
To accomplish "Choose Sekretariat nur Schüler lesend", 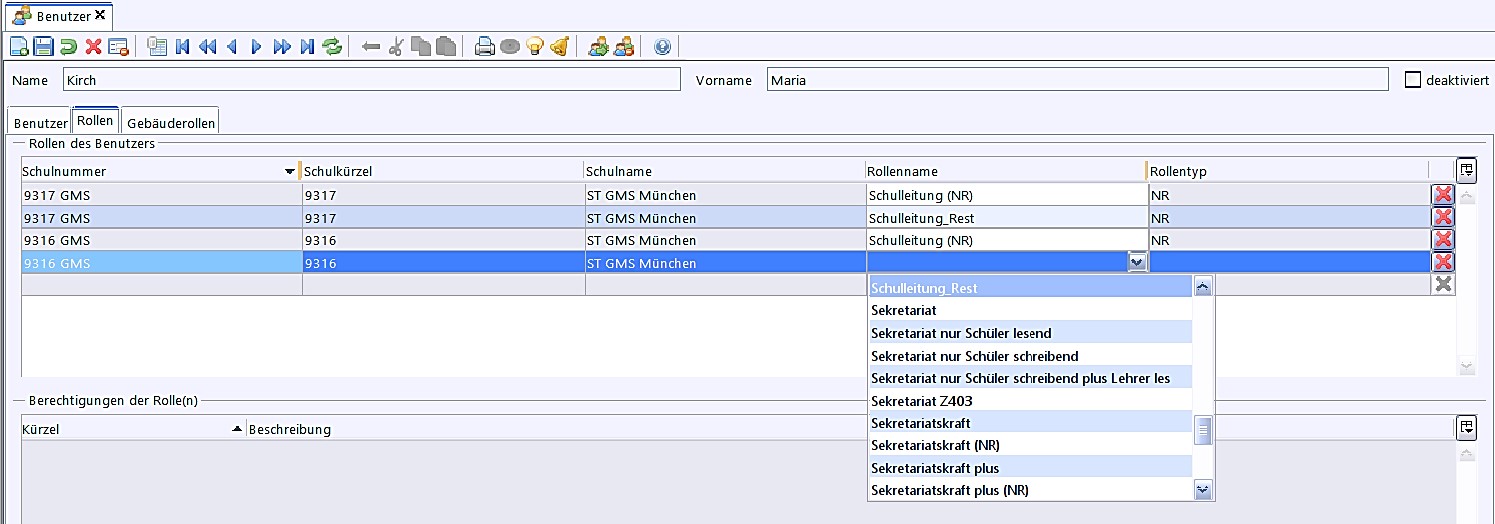I will [1030, 332].
